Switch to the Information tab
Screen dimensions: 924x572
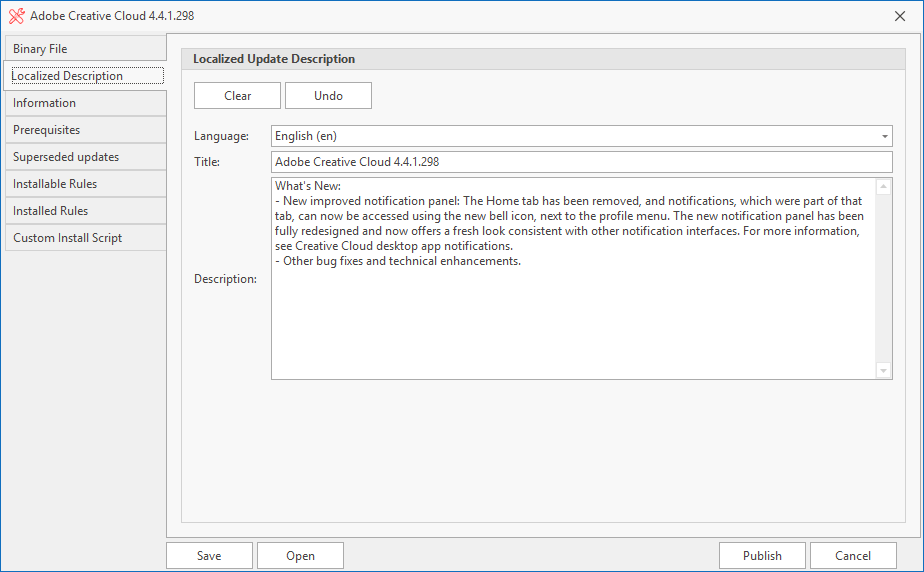pyautogui.click(x=85, y=103)
